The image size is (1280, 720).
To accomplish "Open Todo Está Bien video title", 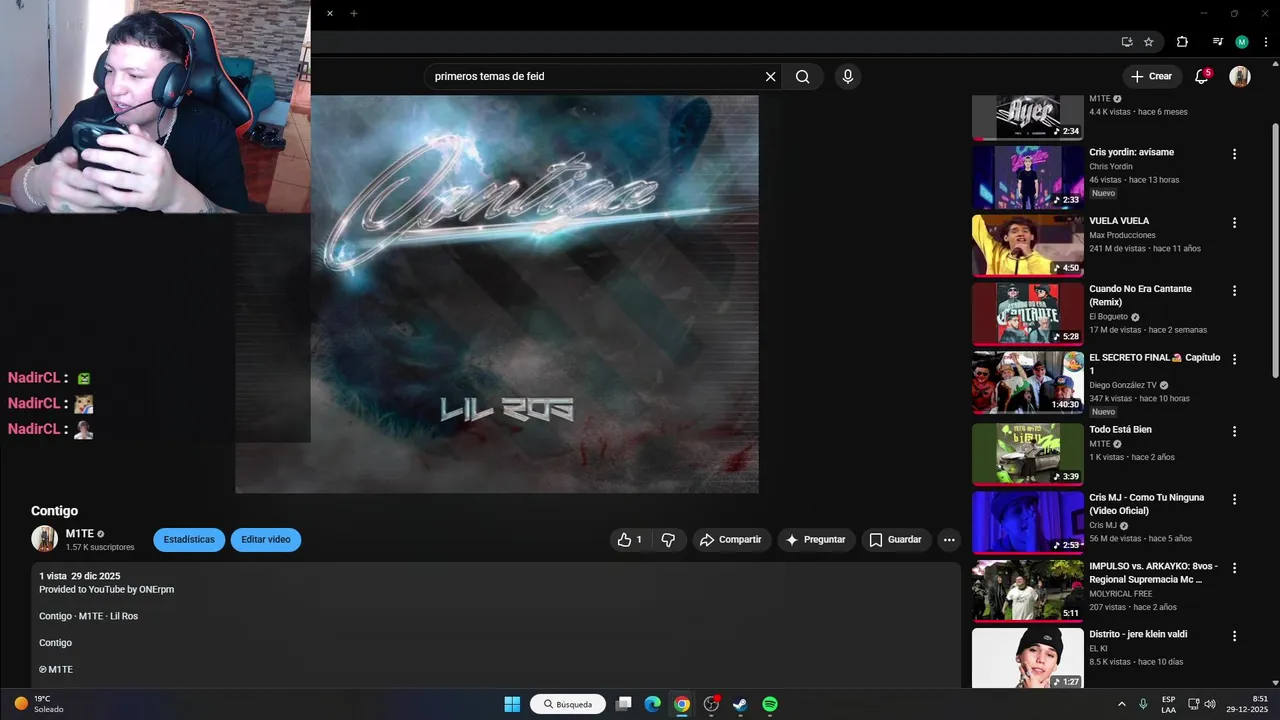I will 1120,429.
